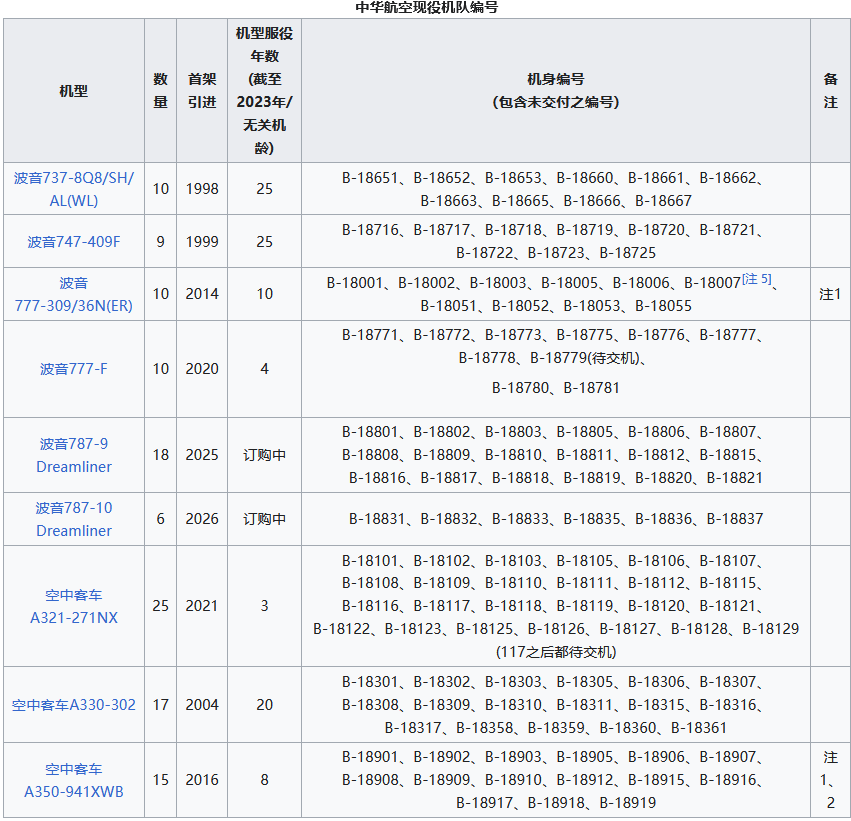Click the 首架引进 column header
The width and height of the screenshot is (851, 821).
coord(202,91)
